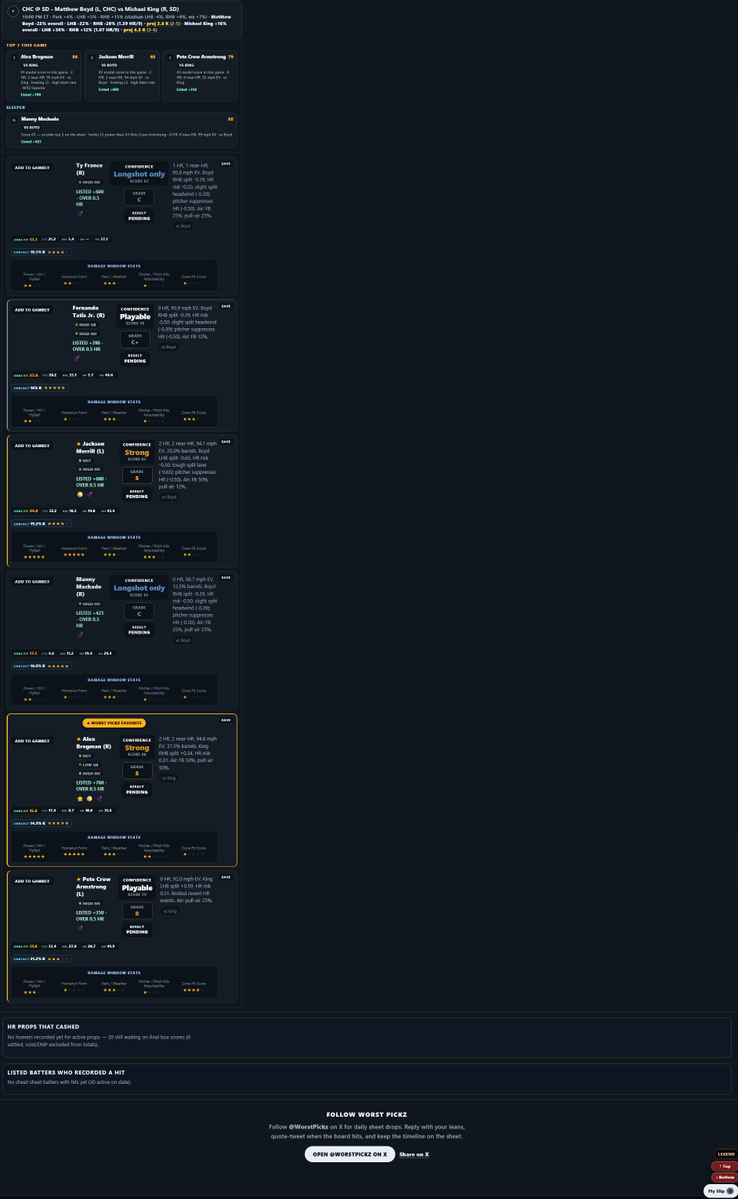Click Ty France contact star rating pill
This screenshot has width=738, height=1199.
[41, 252]
